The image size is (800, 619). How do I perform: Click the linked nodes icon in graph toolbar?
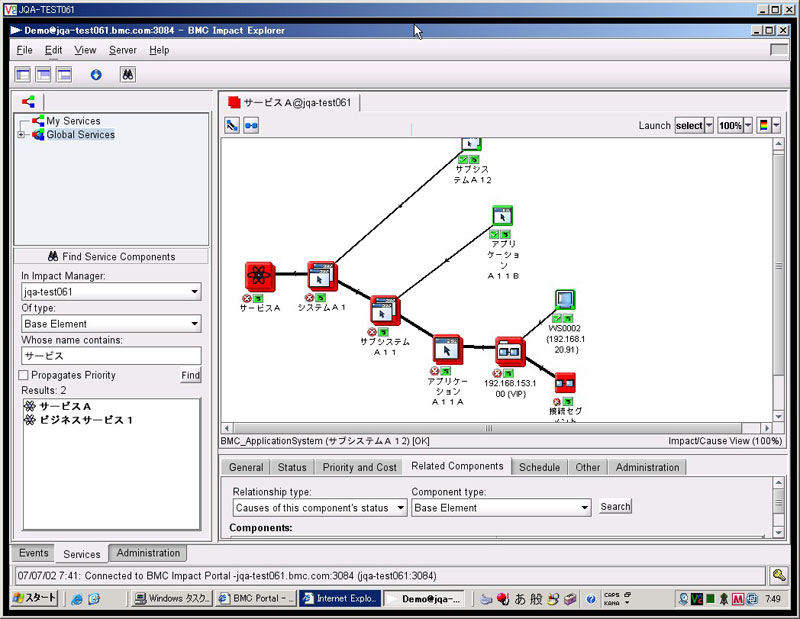pyautogui.click(x=251, y=125)
